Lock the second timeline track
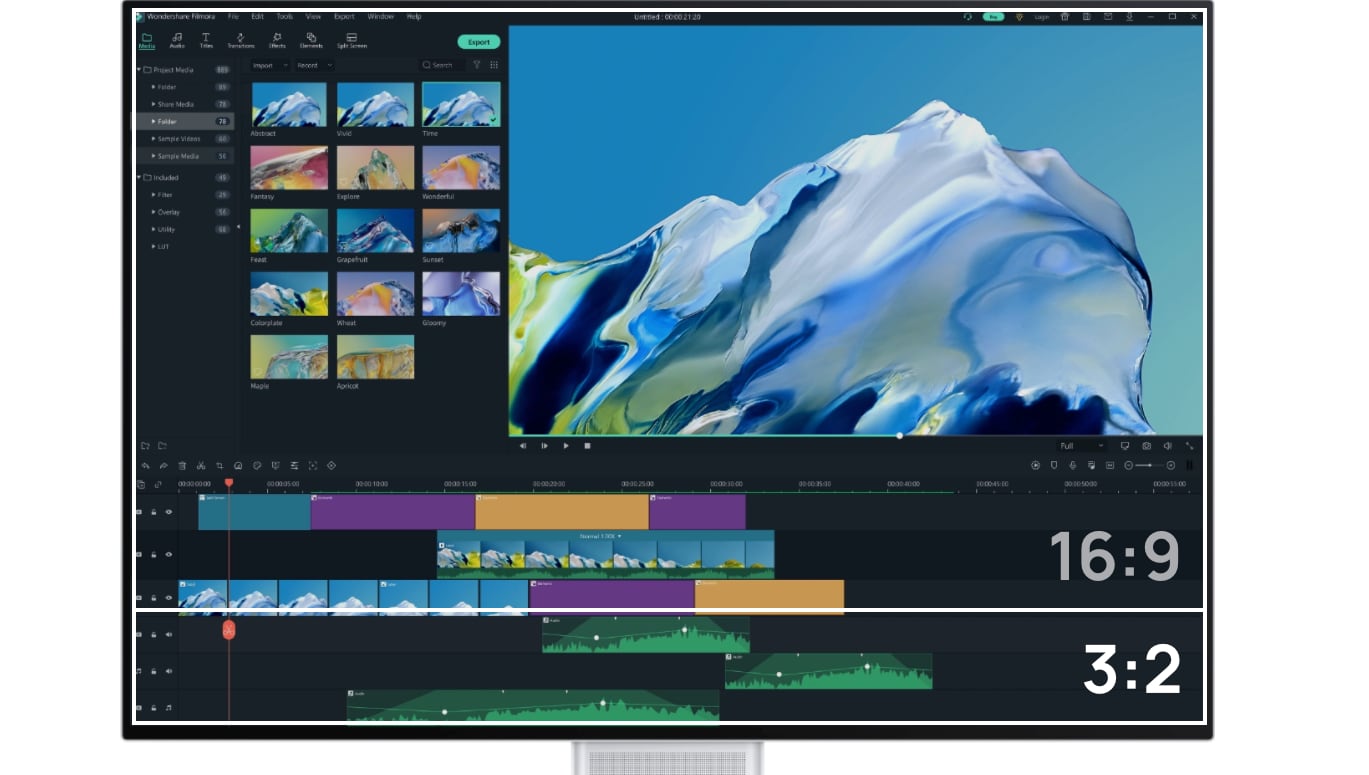Image resolution: width=1369 pixels, height=775 pixels. 153,553
